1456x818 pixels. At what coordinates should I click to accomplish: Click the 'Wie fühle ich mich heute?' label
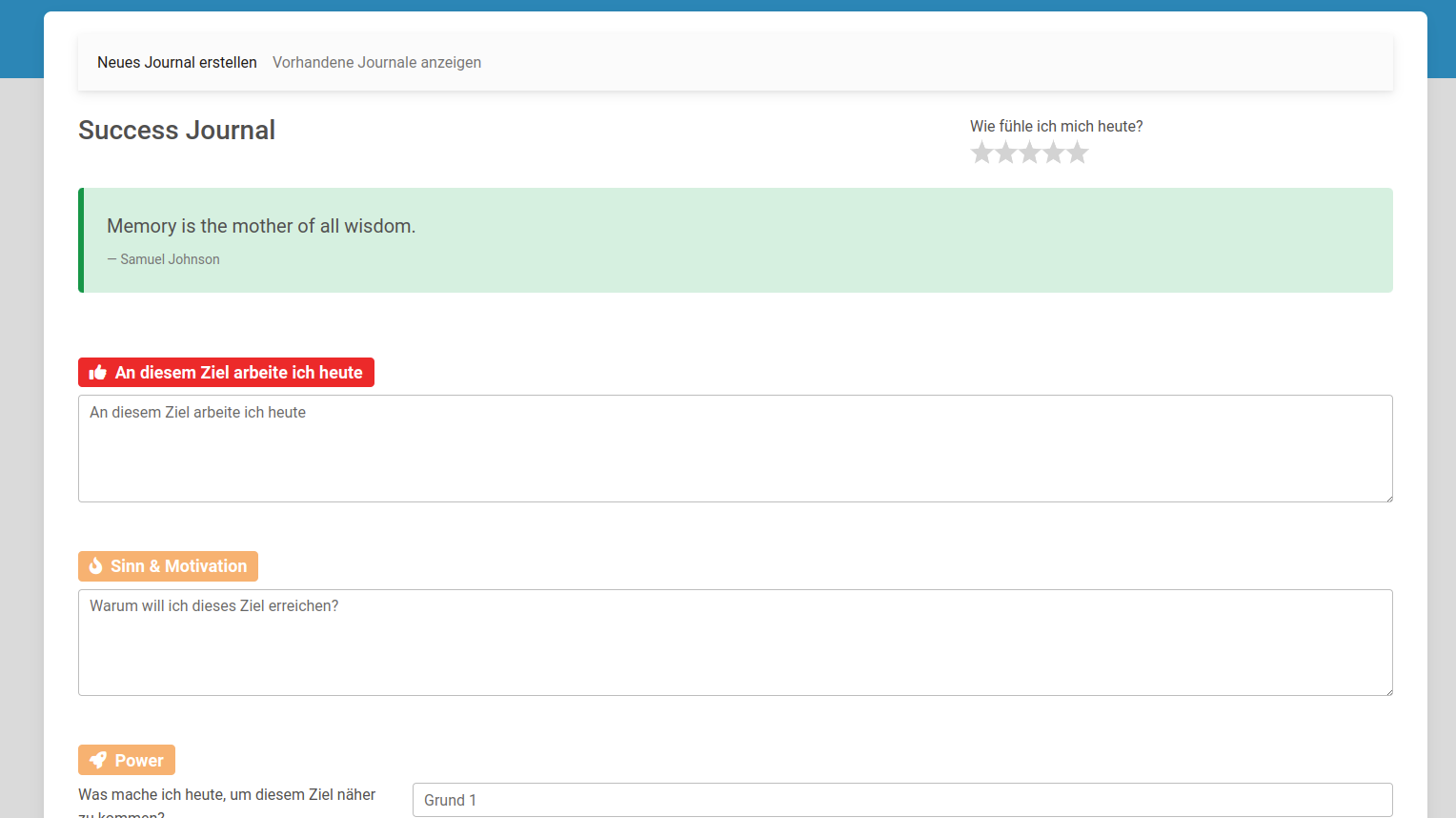(x=1057, y=127)
